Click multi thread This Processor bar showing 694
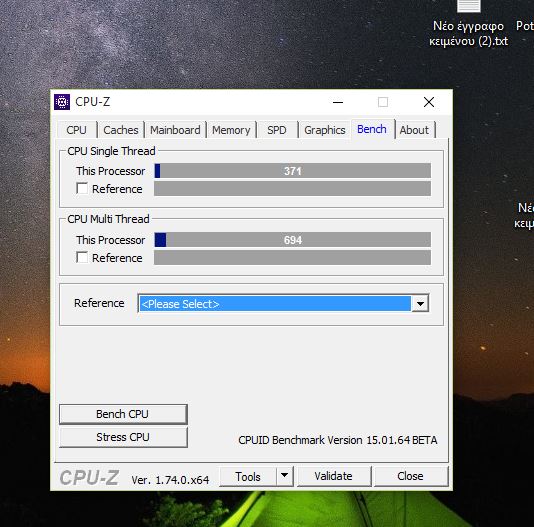The height and width of the screenshot is (527, 534). click(293, 240)
